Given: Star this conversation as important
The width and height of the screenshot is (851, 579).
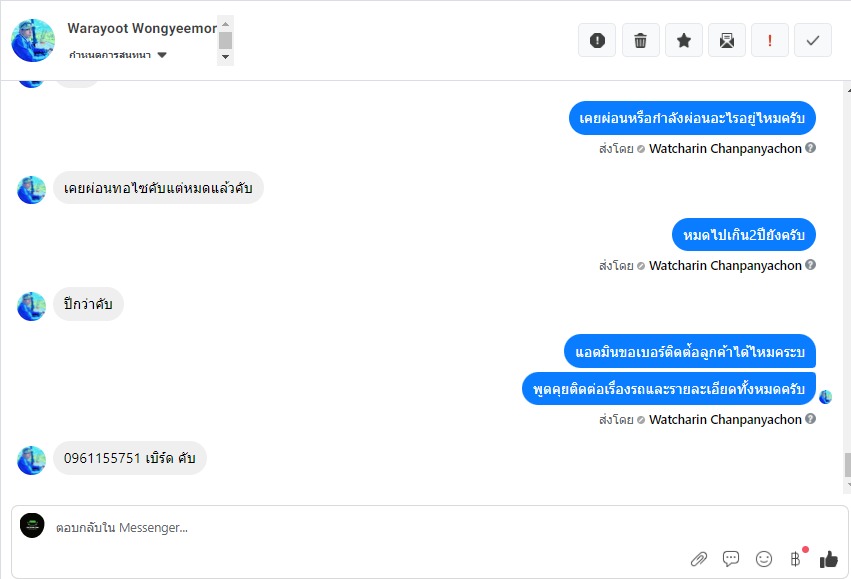Looking at the screenshot, I should tap(684, 40).
